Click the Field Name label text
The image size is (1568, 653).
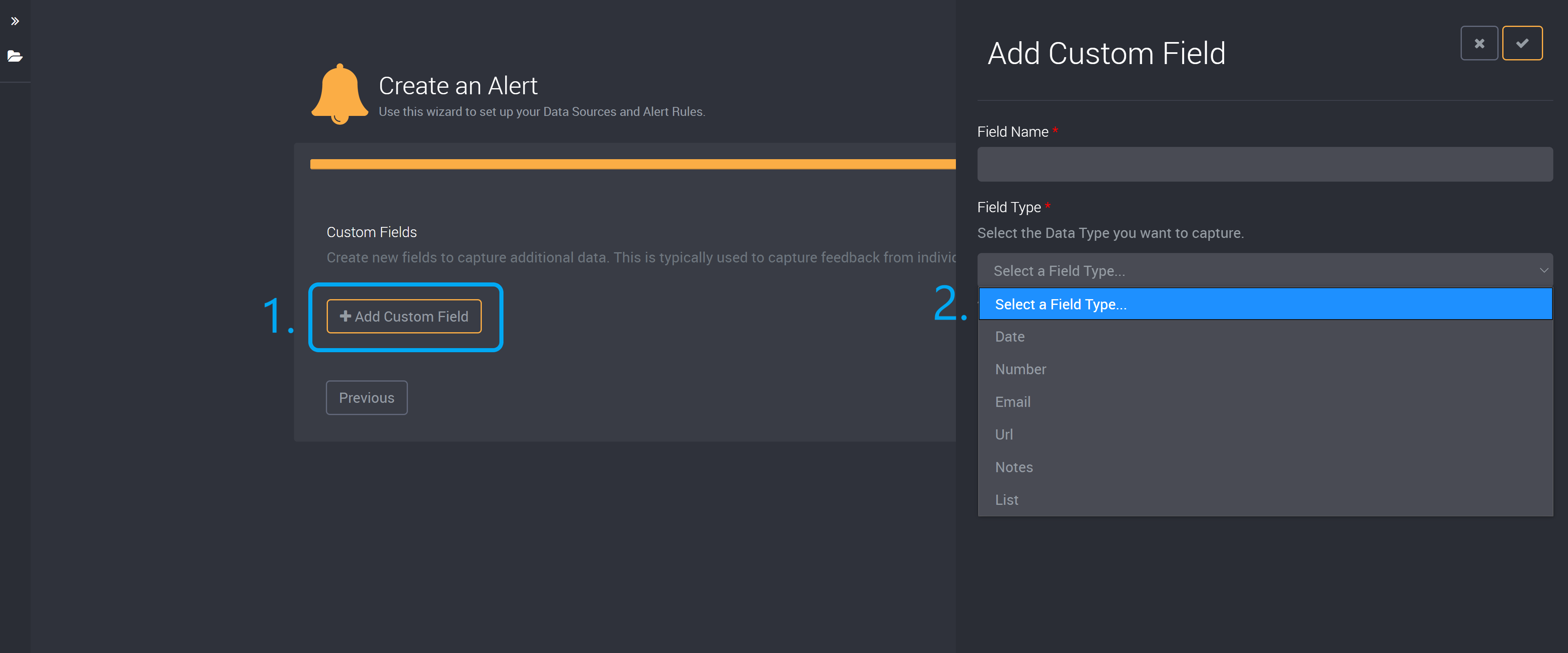[1012, 132]
